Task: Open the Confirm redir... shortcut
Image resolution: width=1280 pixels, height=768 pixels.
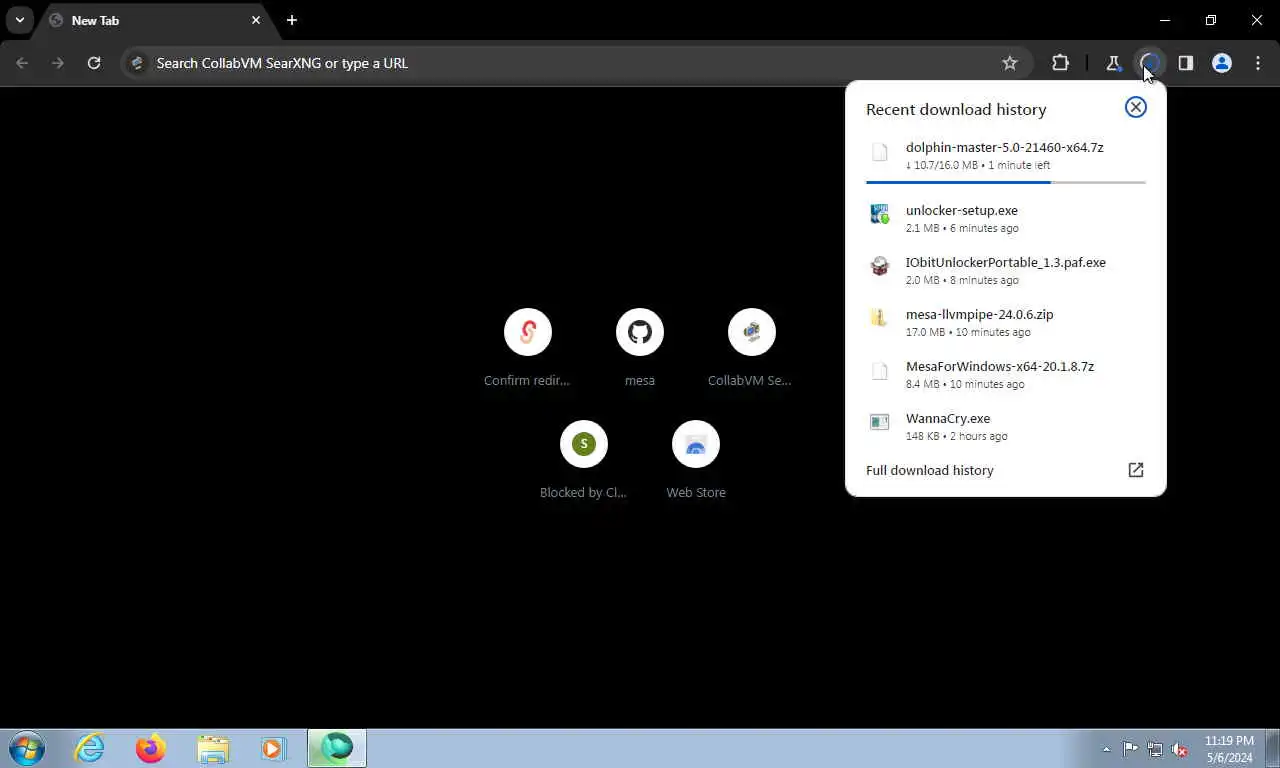Action: (528, 348)
